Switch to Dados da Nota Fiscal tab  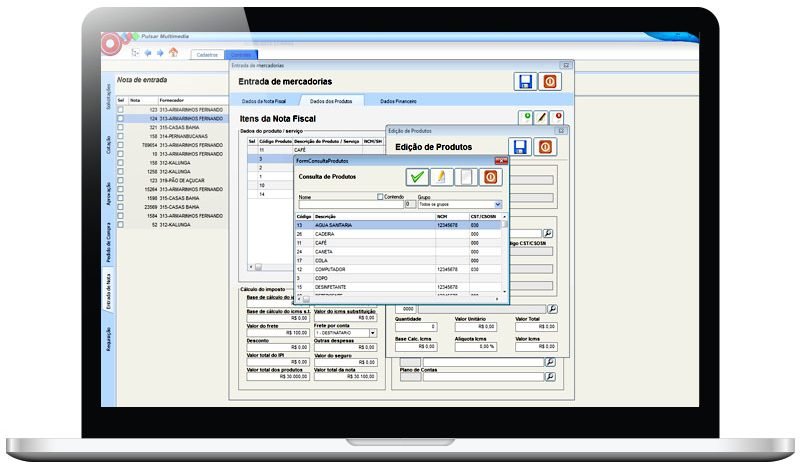coord(265,101)
